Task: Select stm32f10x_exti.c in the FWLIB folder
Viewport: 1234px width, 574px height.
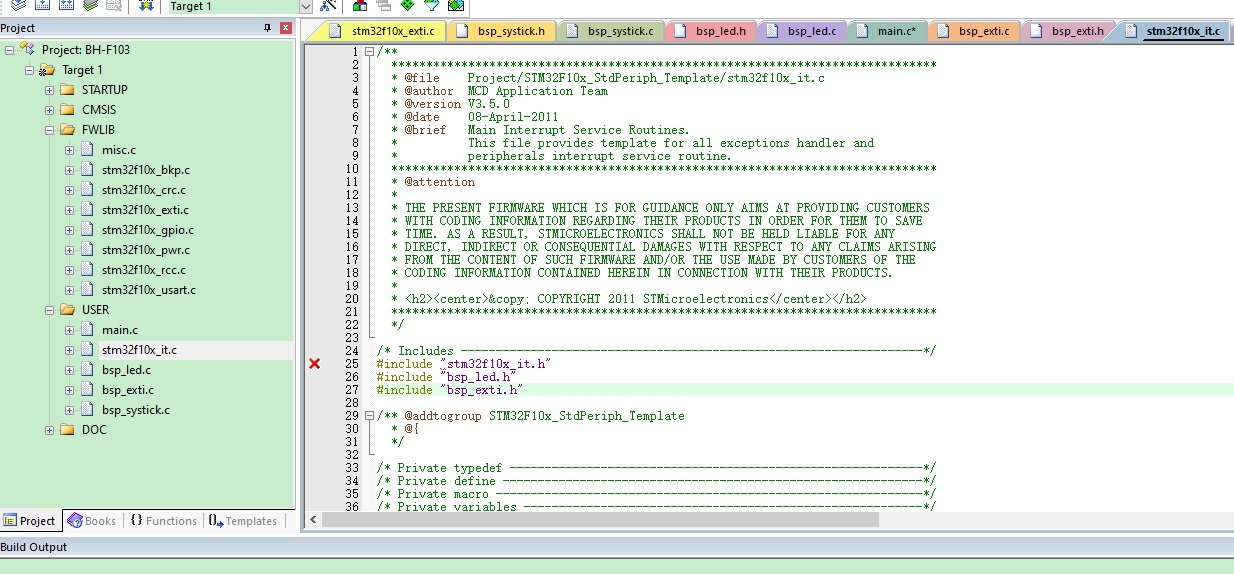Action: pos(145,210)
